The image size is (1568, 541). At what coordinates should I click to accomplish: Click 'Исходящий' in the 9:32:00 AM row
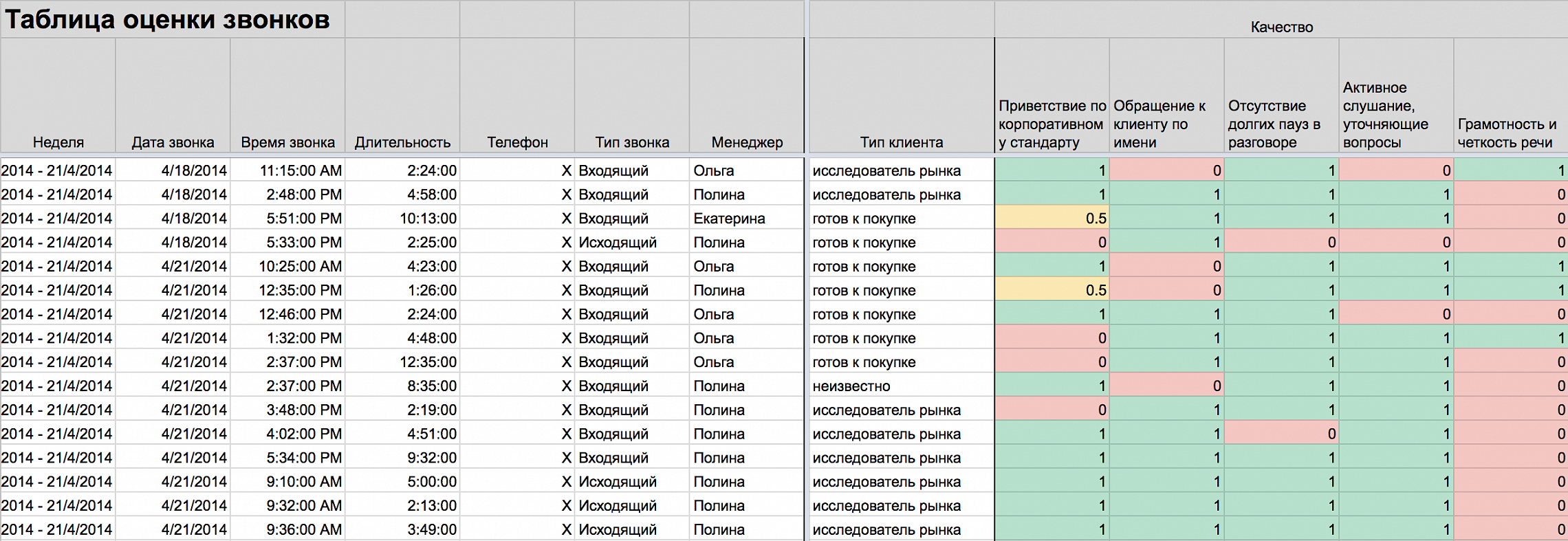point(632,505)
